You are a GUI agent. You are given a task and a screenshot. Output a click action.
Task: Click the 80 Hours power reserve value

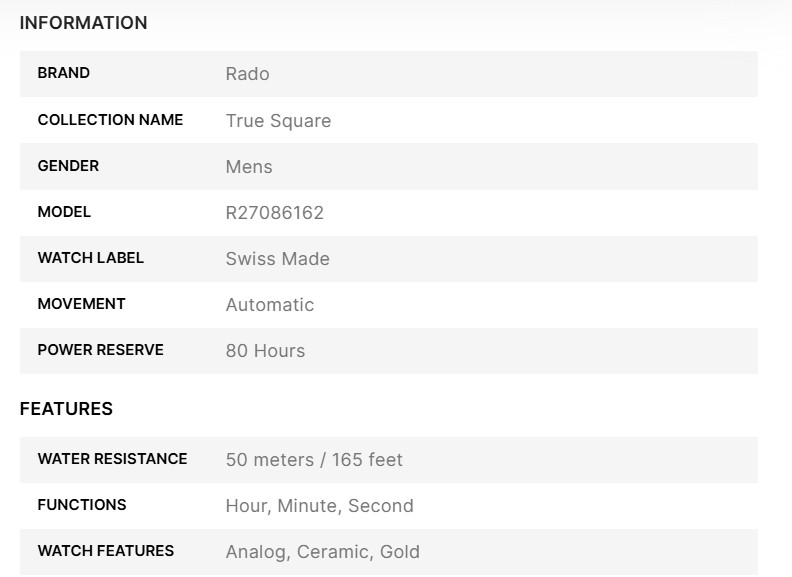(x=265, y=351)
